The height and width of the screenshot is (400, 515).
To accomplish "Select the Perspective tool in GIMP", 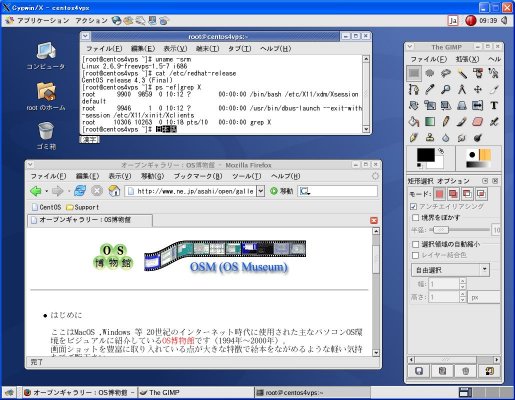I will click(462, 106).
